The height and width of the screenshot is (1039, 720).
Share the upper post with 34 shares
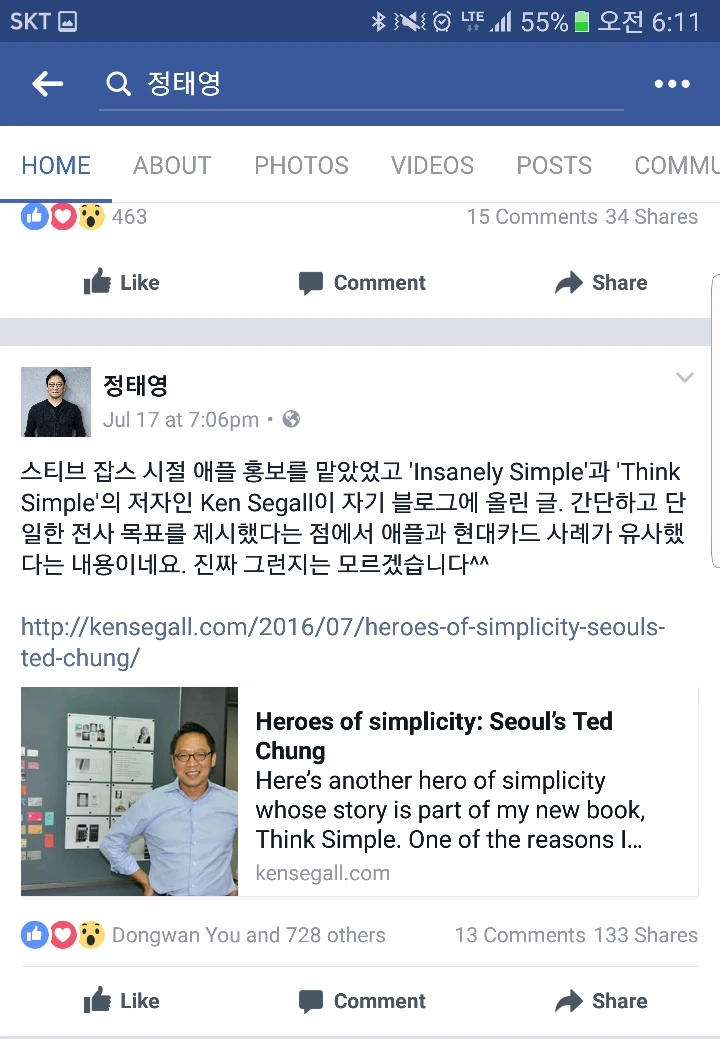click(x=601, y=282)
